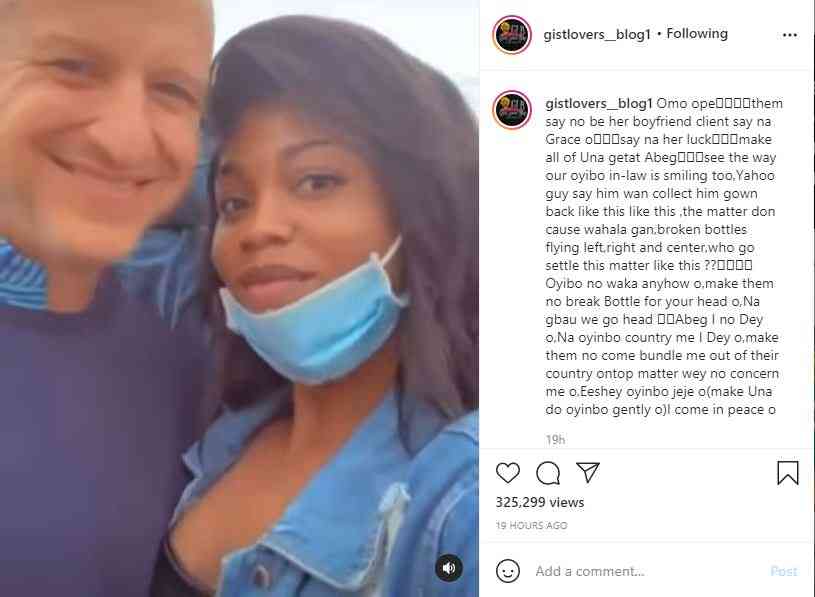Image resolution: width=815 pixels, height=597 pixels.
Task: Toggle the Following status button
Action: tap(697, 34)
